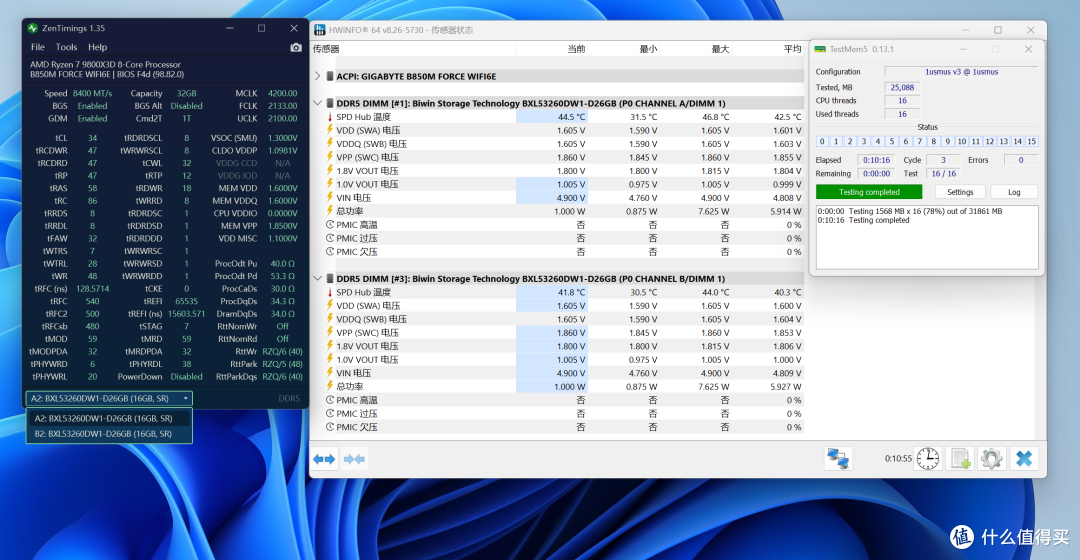Expand the ACPI GIGABYTE B850M sensor group
The width and height of the screenshot is (1080, 560).
tap(318, 76)
